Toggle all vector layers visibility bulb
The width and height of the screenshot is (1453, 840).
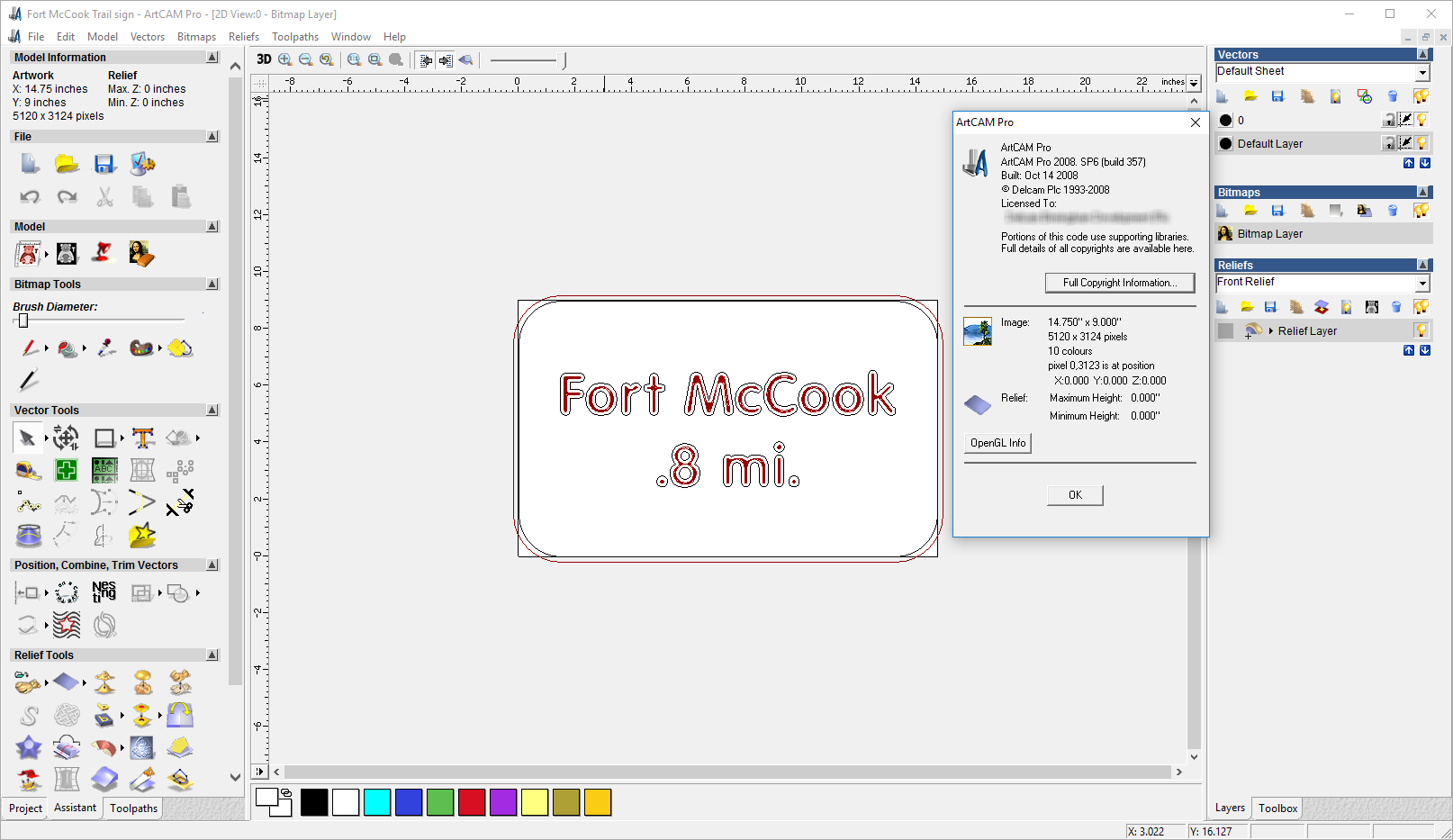[x=1421, y=96]
